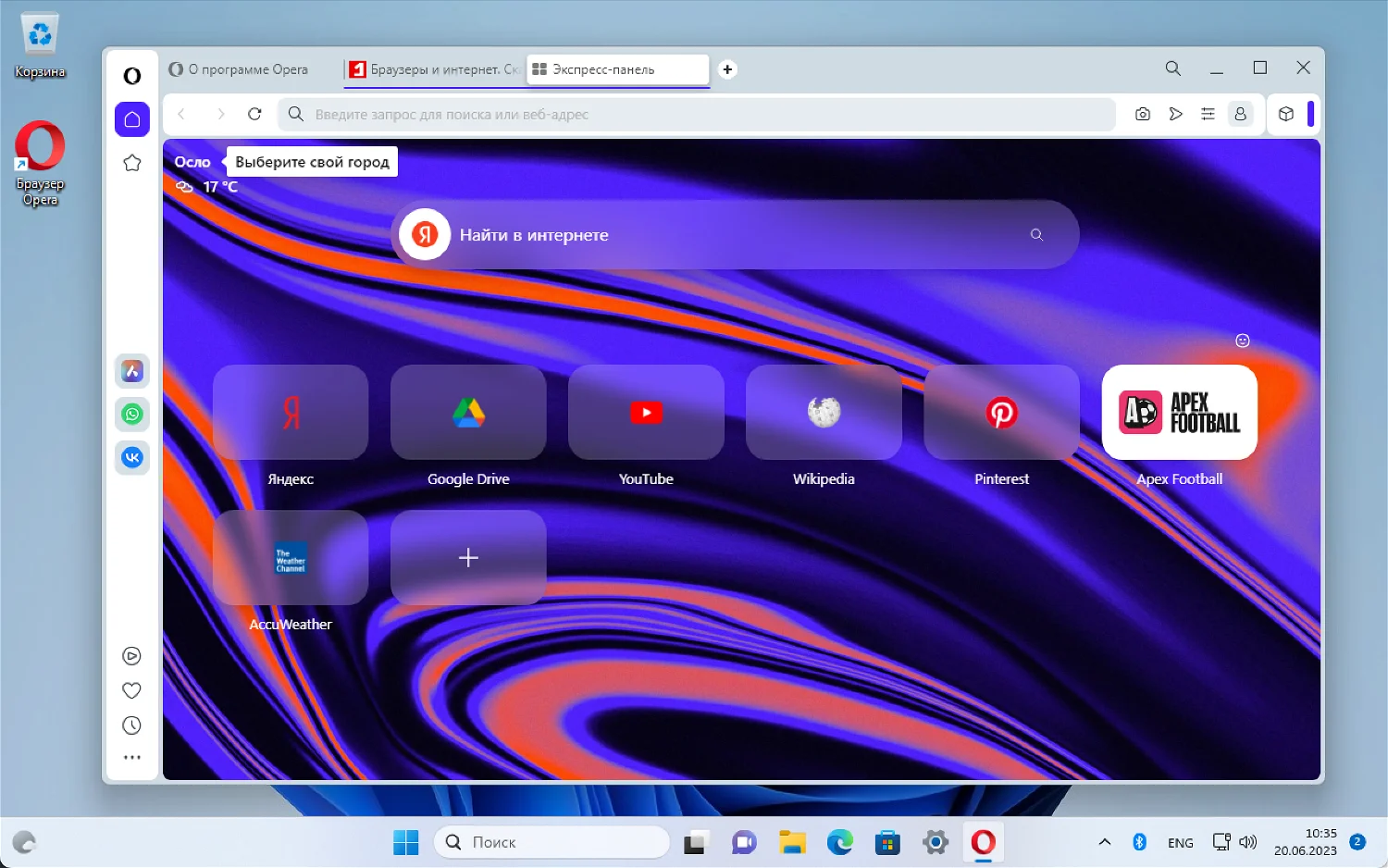This screenshot has width=1388, height=868.
Task: Open the sidebar player icon
Action: 131,656
